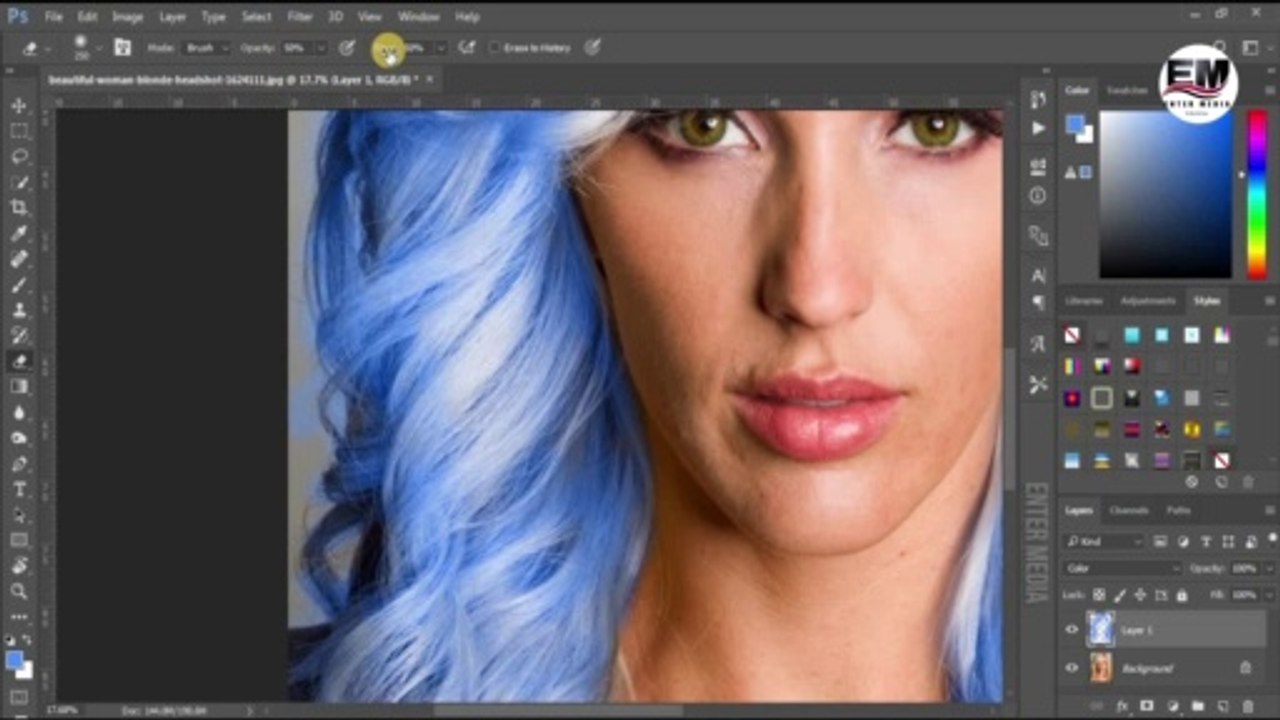Select the Zoom tool

click(x=19, y=591)
